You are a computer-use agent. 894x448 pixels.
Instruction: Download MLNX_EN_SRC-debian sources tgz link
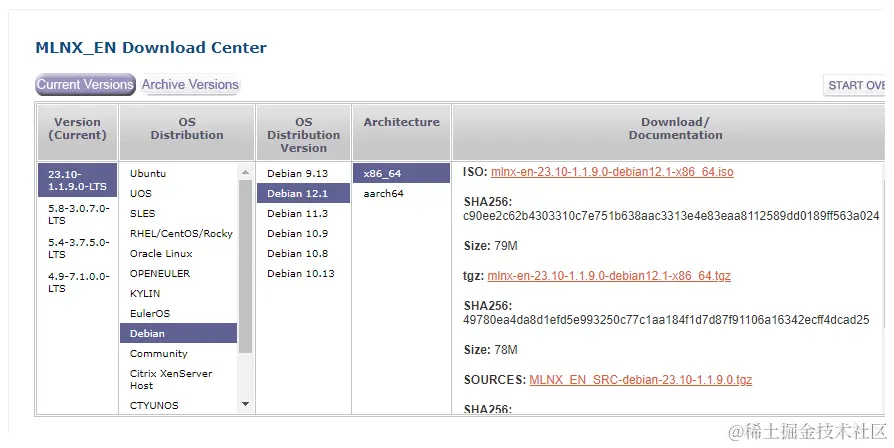[640, 380]
